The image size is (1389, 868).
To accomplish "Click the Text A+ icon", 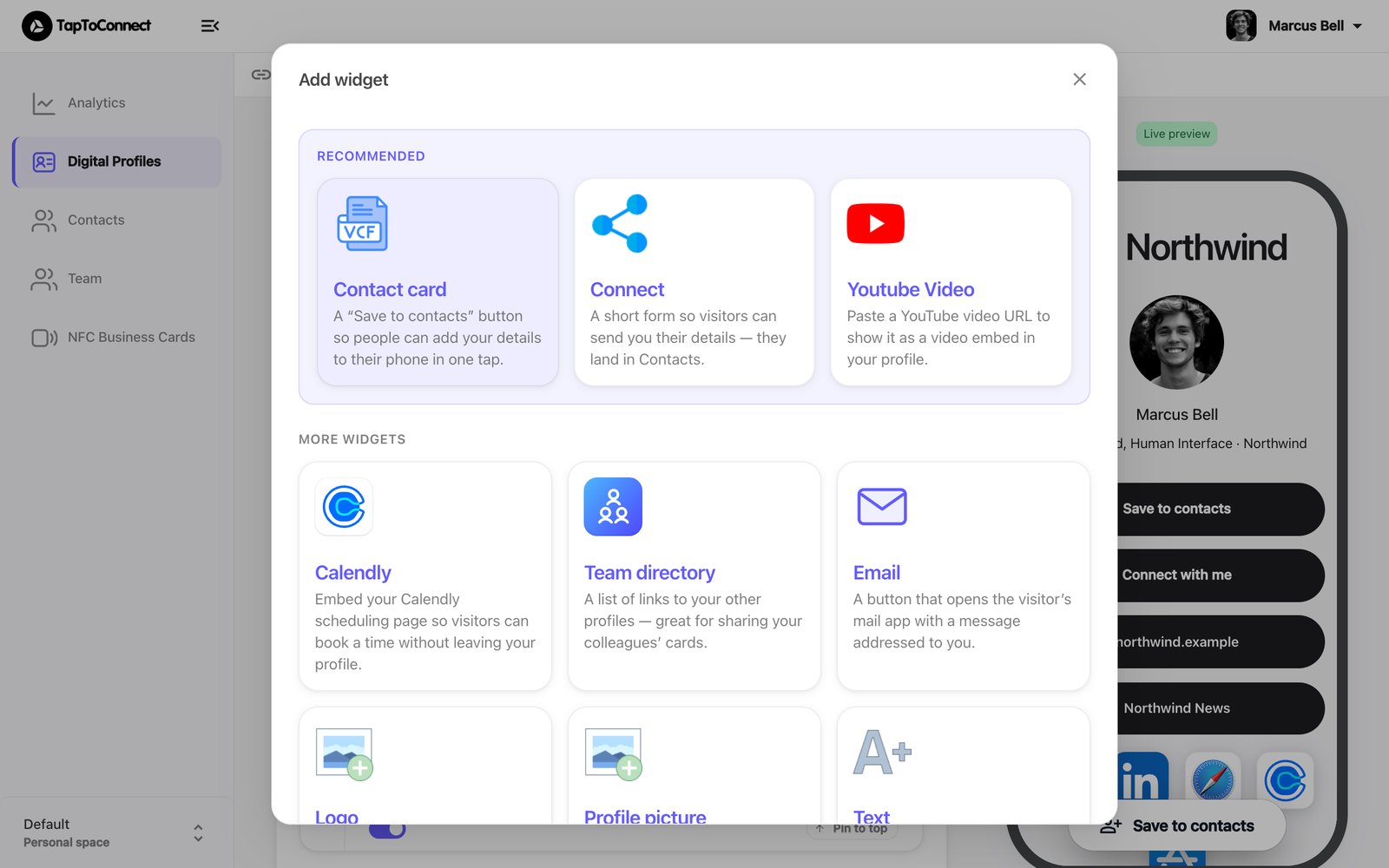I will 882,752.
